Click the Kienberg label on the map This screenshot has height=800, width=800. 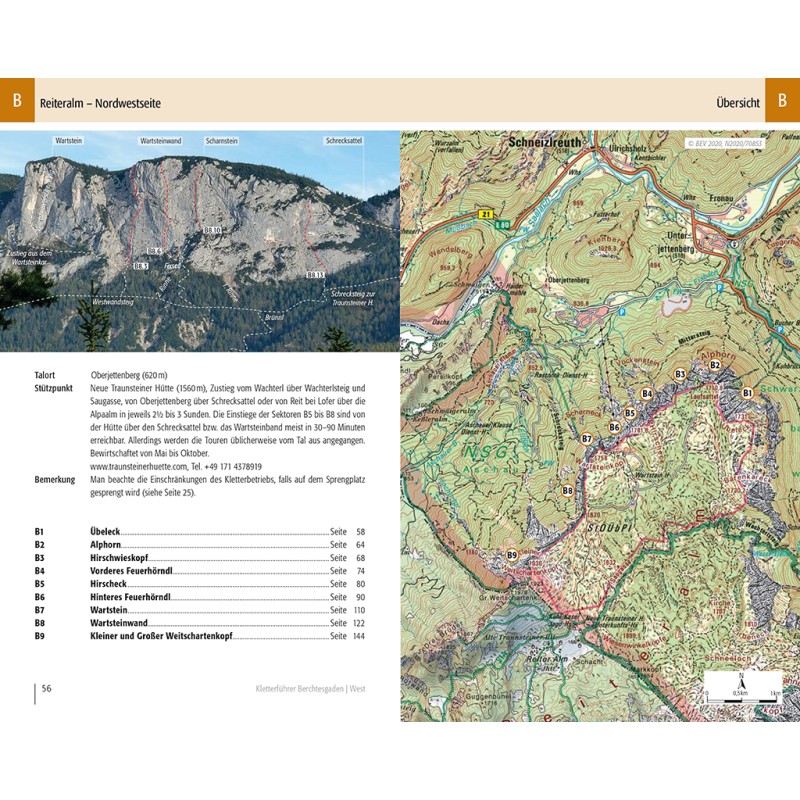click(605, 241)
